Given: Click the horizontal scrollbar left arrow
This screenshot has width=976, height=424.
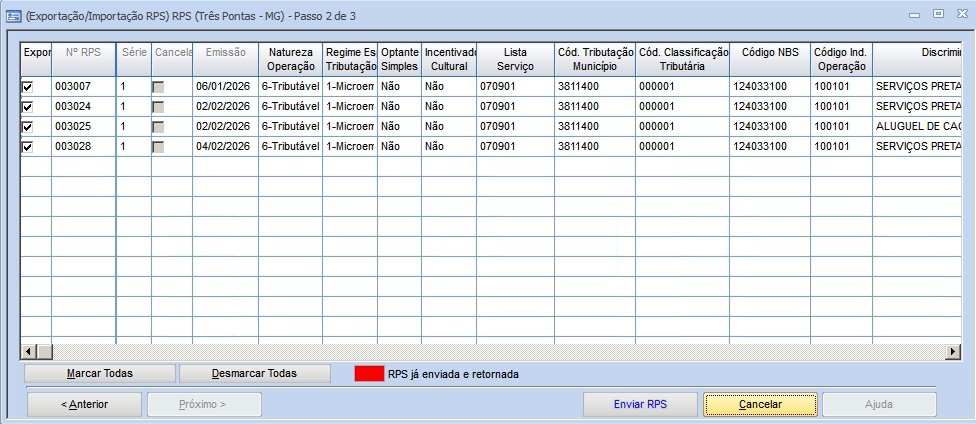Looking at the screenshot, I should (29, 352).
